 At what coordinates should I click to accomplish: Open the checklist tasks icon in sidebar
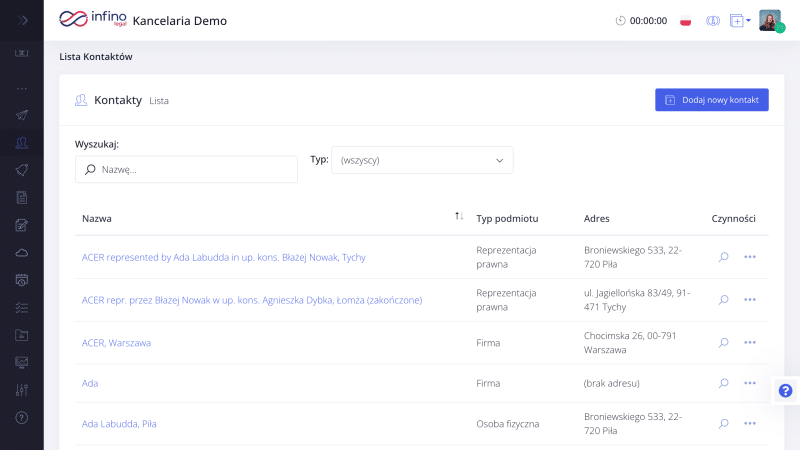point(21,308)
